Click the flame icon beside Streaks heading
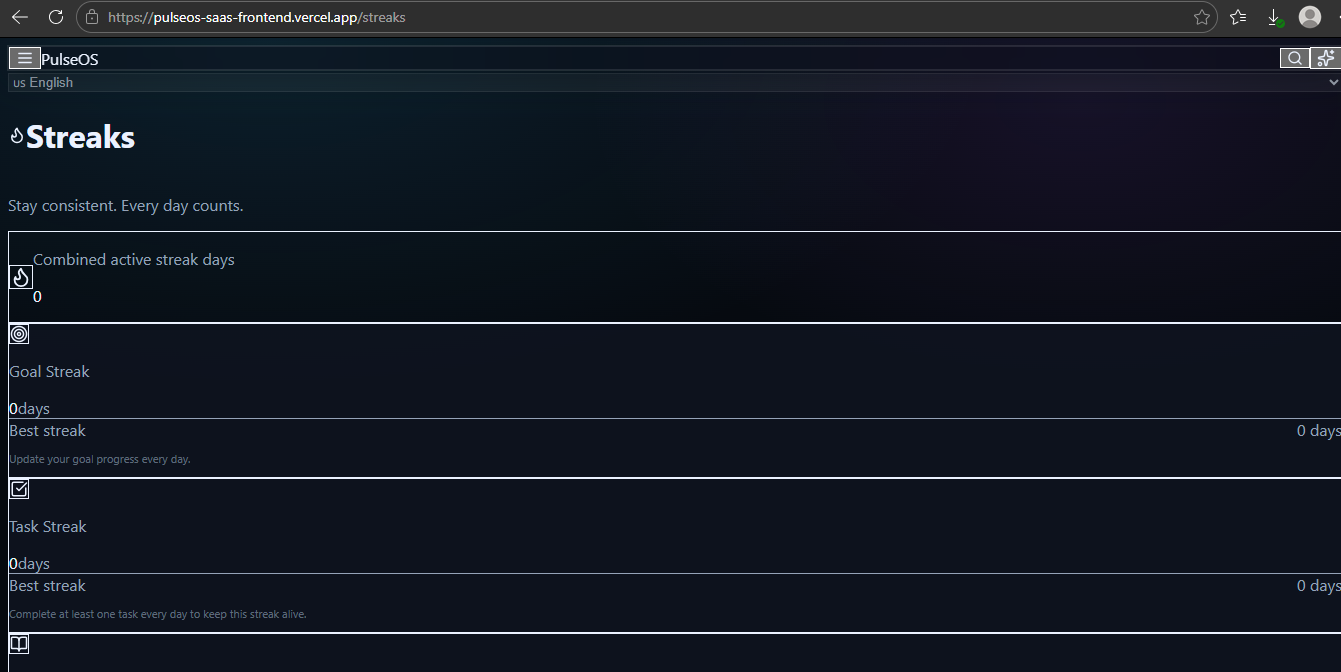 pyautogui.click(x=17, y=136)
